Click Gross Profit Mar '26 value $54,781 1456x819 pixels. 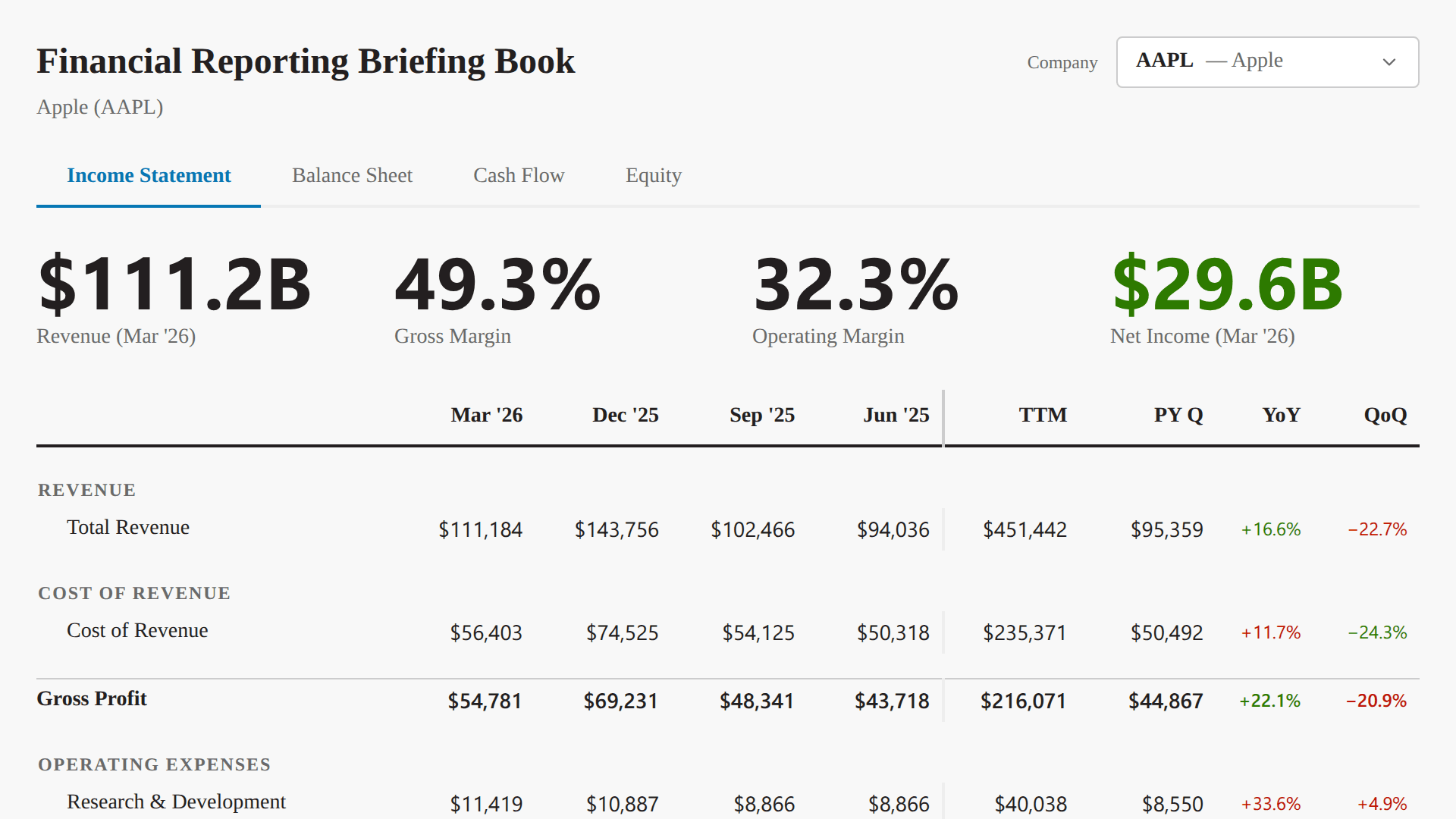pyautogui.click(x=485, y=701)
